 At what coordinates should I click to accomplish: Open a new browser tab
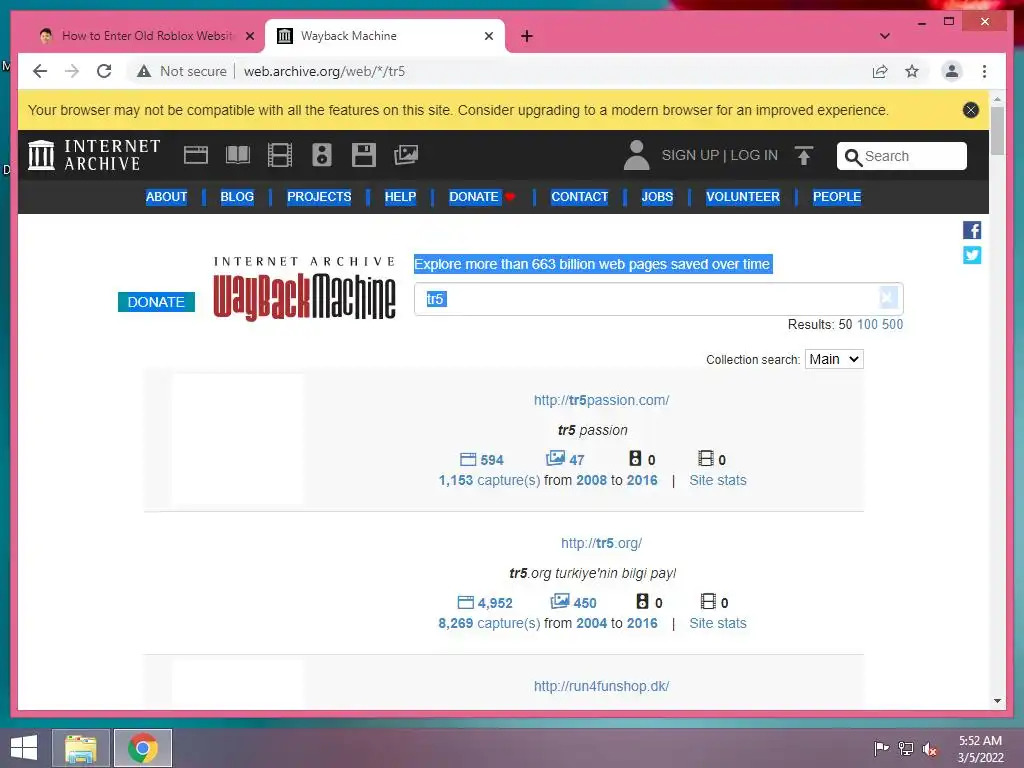526,36
